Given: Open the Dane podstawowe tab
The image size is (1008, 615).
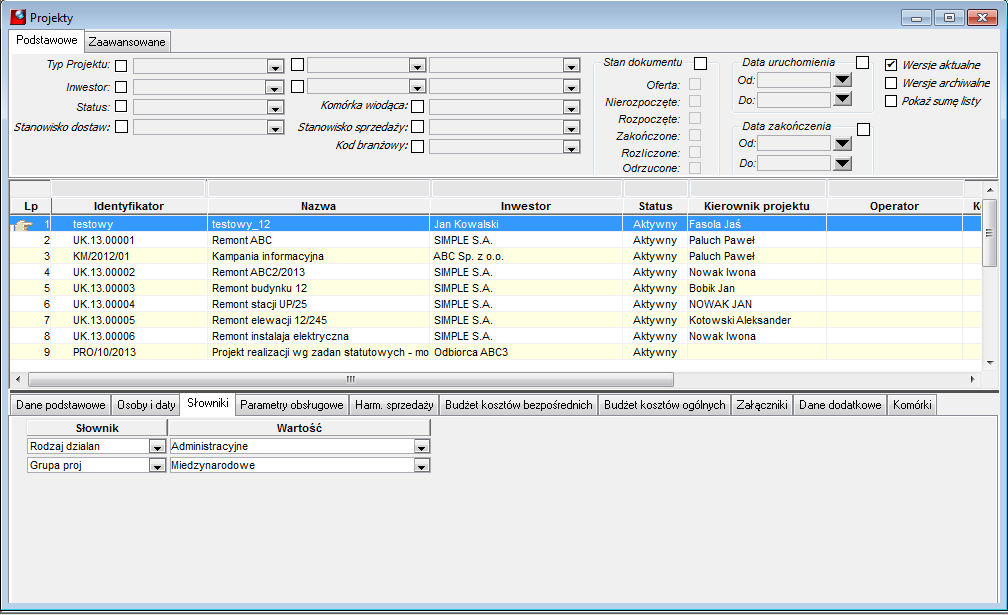Looking at the screenshot, I should (60, 405).
